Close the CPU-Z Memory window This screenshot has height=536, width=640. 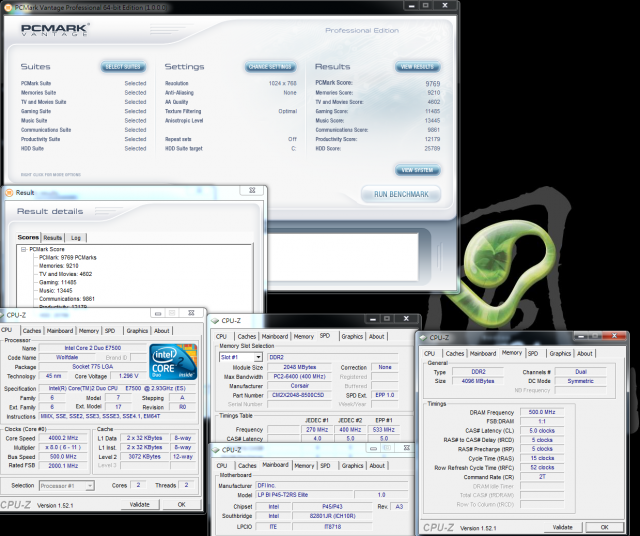click(615, 336)
